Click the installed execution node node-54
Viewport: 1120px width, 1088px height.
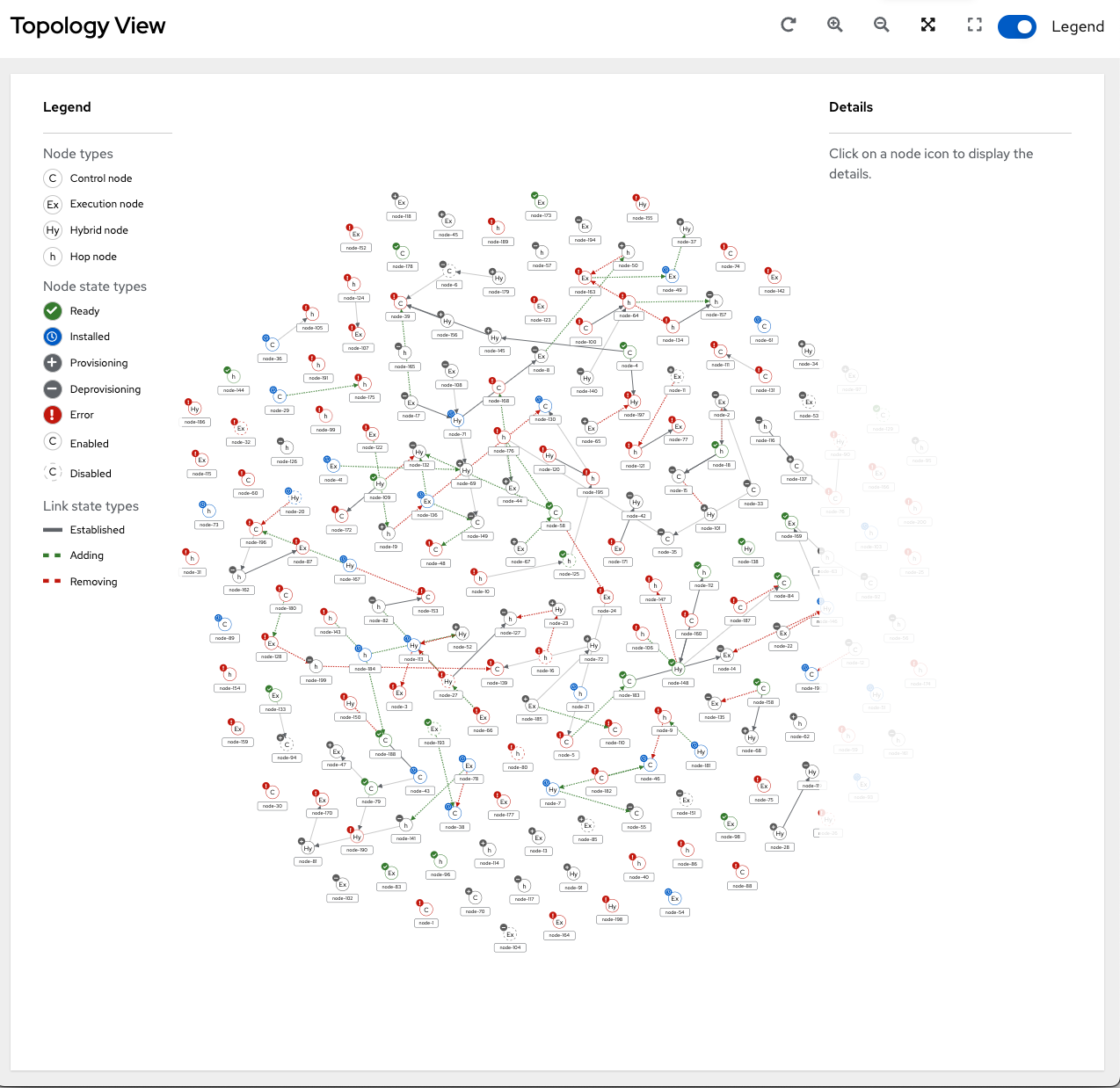point(673,899)
